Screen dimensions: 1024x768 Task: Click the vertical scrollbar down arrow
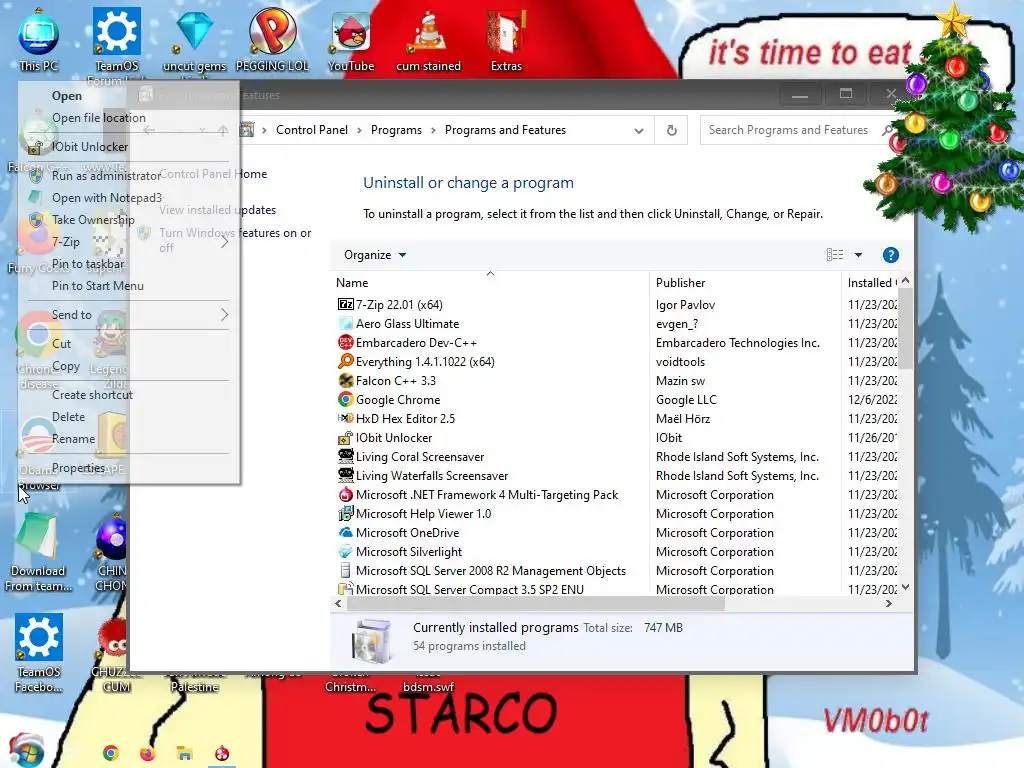click(905, 587)
